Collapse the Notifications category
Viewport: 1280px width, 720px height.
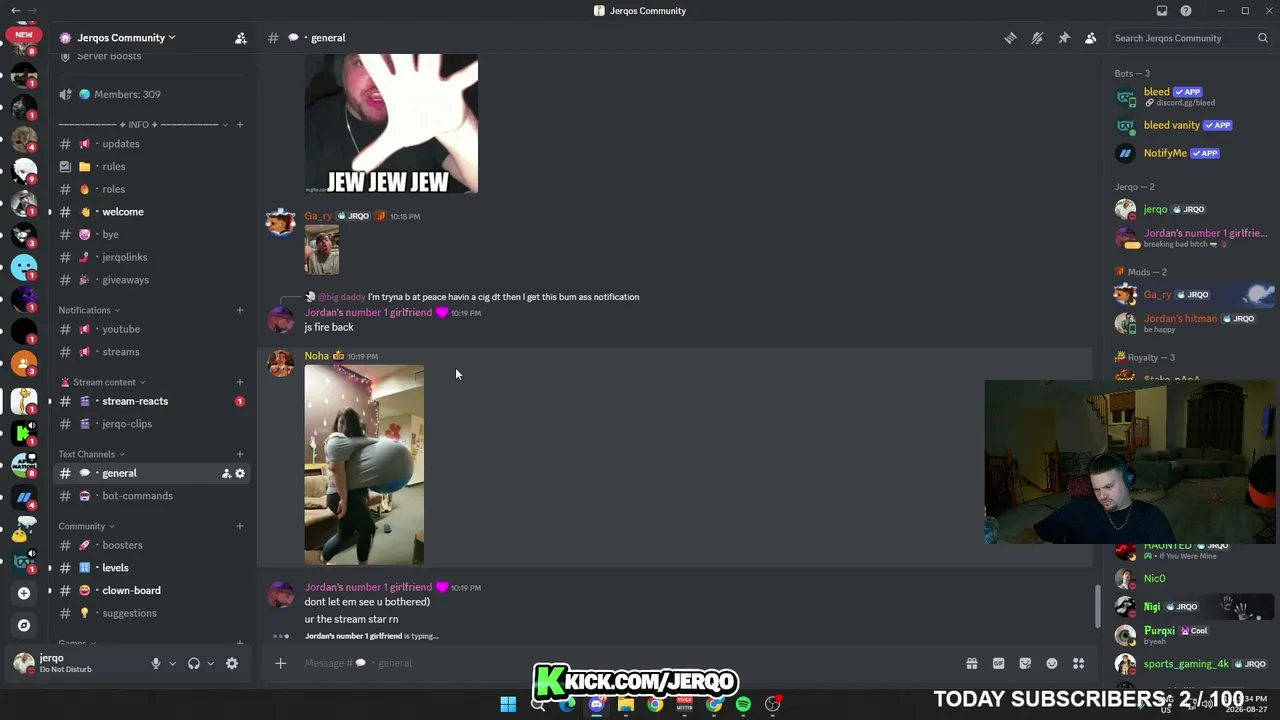[89, 310]
